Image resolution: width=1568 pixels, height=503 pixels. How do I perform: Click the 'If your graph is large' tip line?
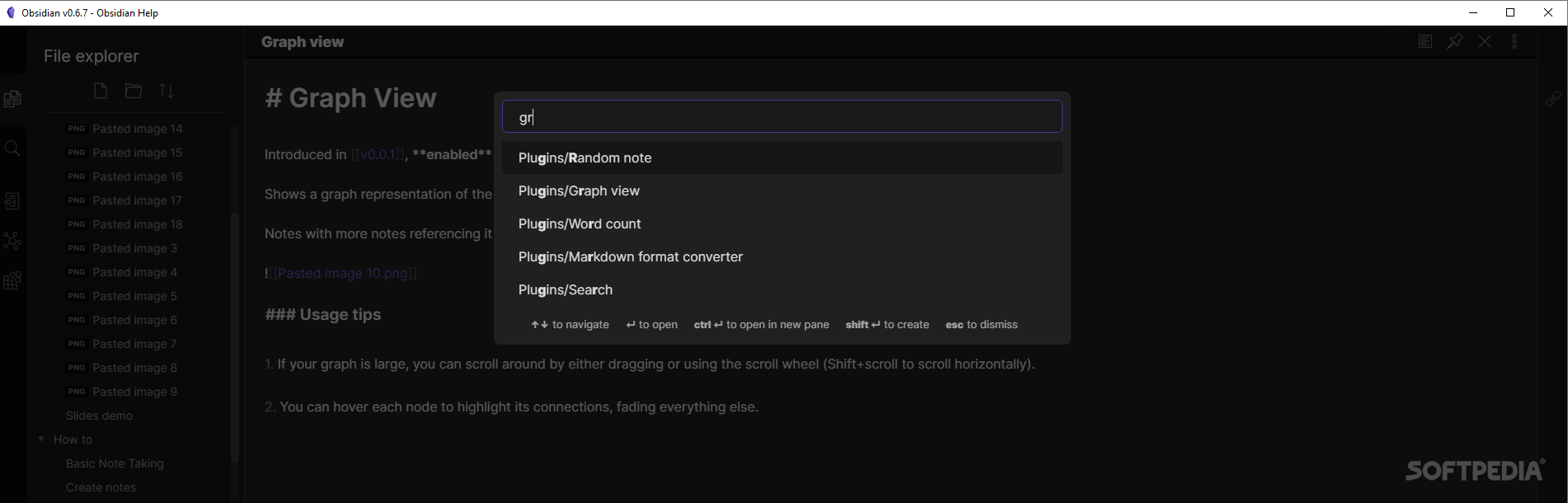coord(650,364)
